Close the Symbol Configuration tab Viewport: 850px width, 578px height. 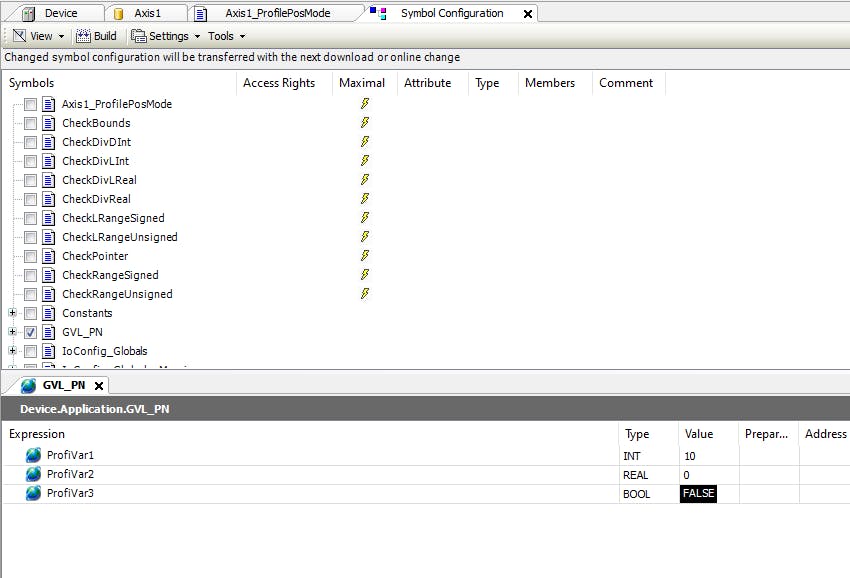pos(527,14)
